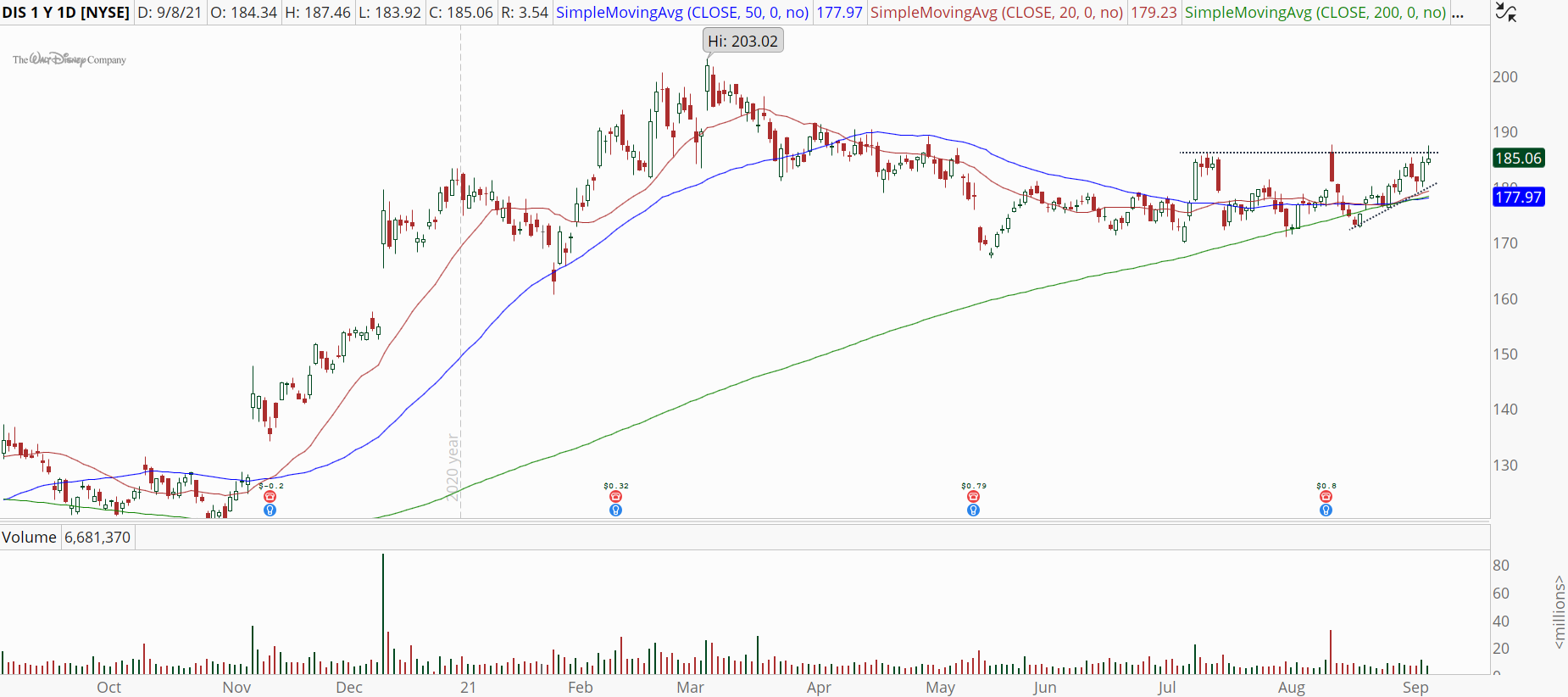Click the 'R: 3.54' range value
This screenshot has height=697, width=1568.
pos(525,13)
